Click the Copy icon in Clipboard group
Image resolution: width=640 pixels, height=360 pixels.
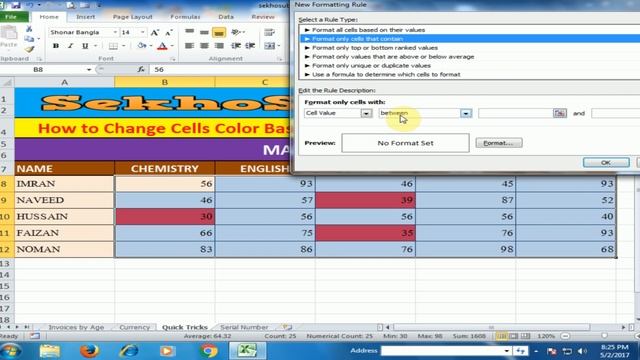(x=29, y=39)
